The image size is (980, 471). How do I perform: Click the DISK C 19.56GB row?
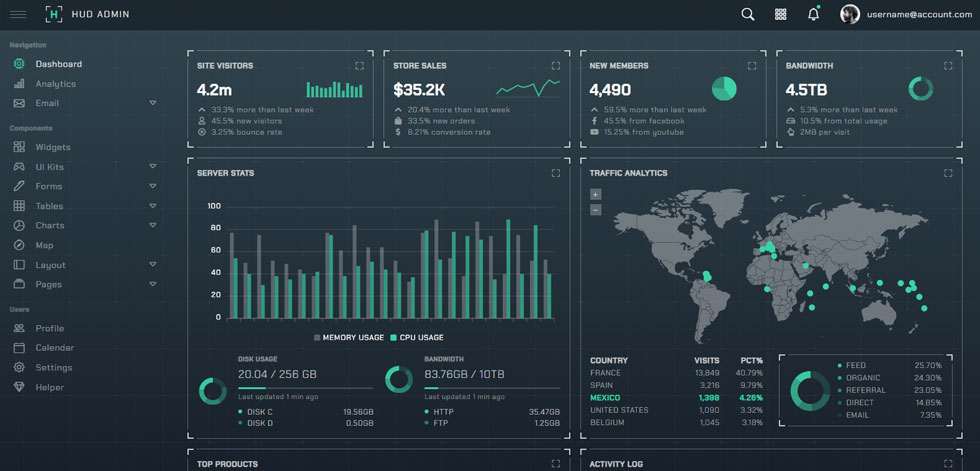click(306, 412)
